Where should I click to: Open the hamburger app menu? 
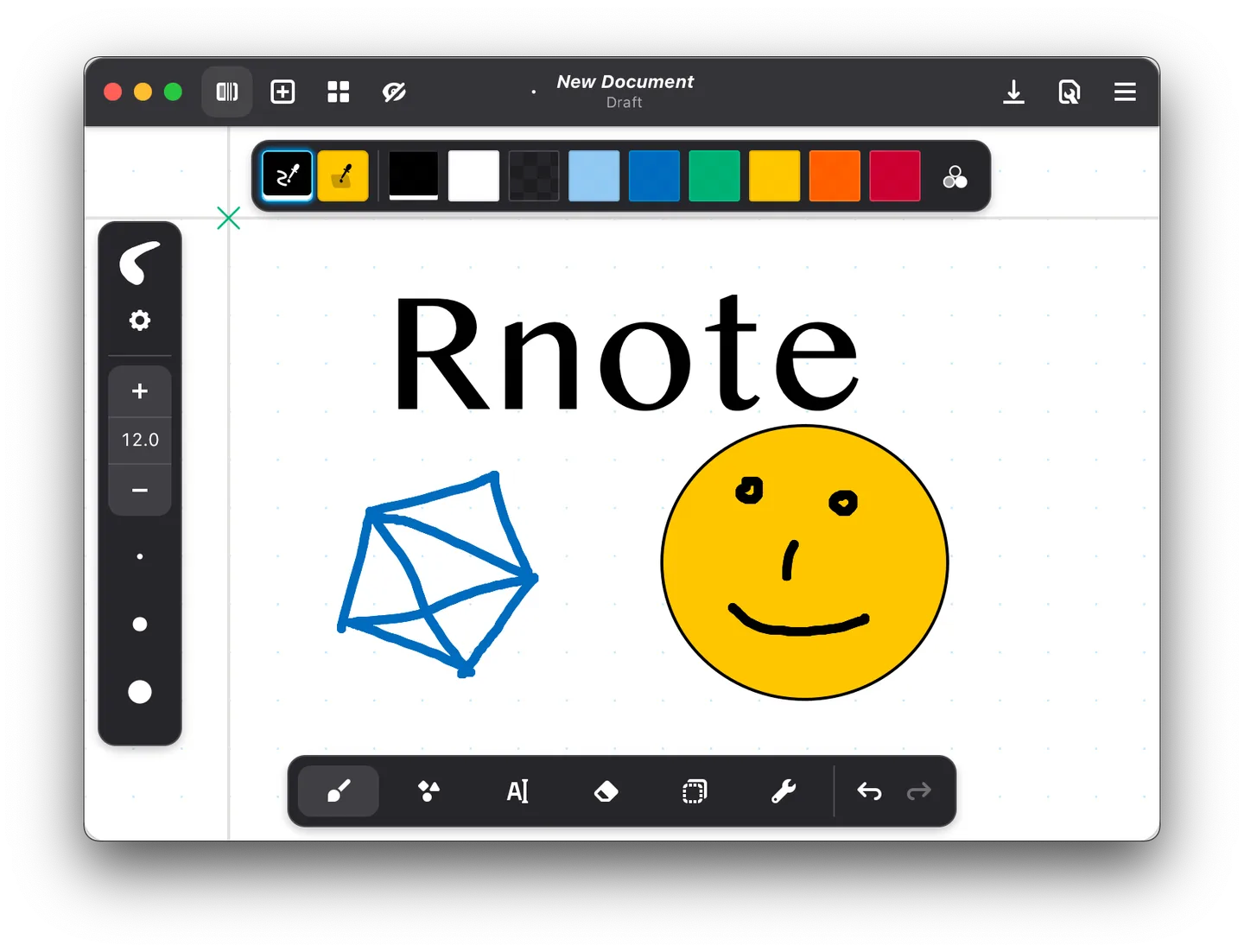pyautogui.click(x=1125, y=92)
